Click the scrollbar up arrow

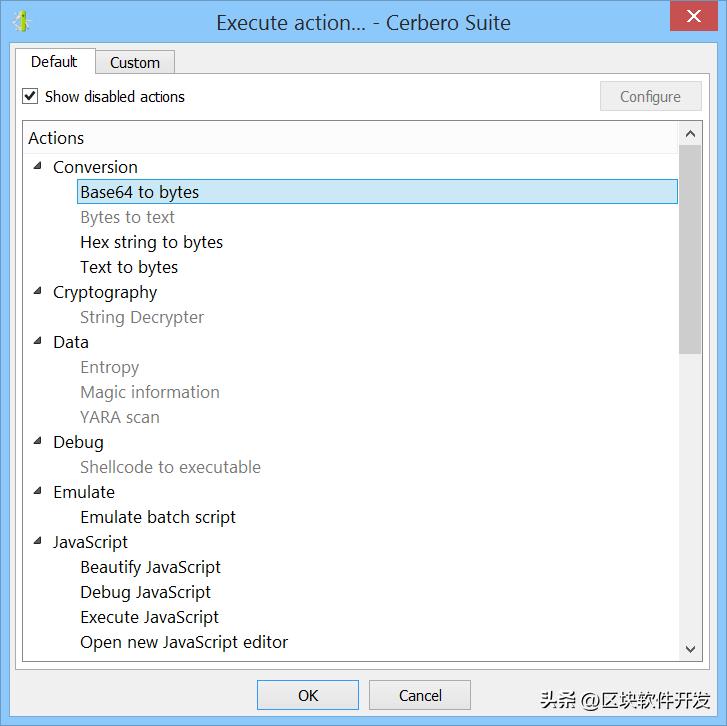(x=690, y=134)
